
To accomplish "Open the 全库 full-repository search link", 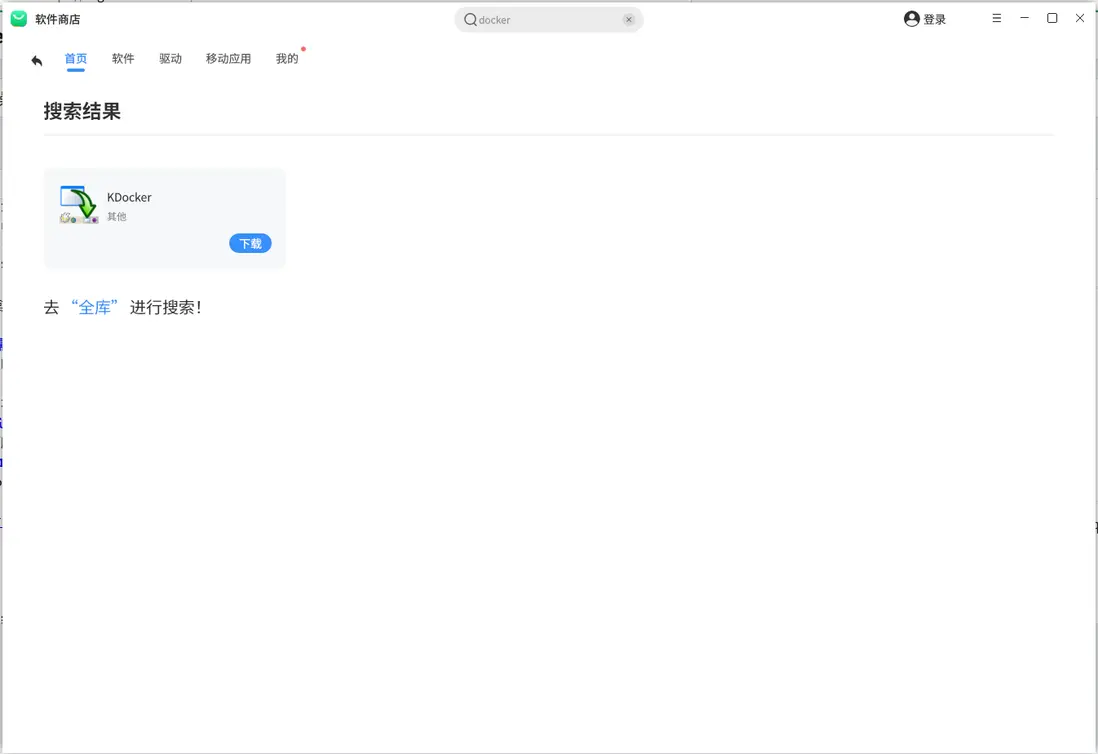I will [95, 307].
